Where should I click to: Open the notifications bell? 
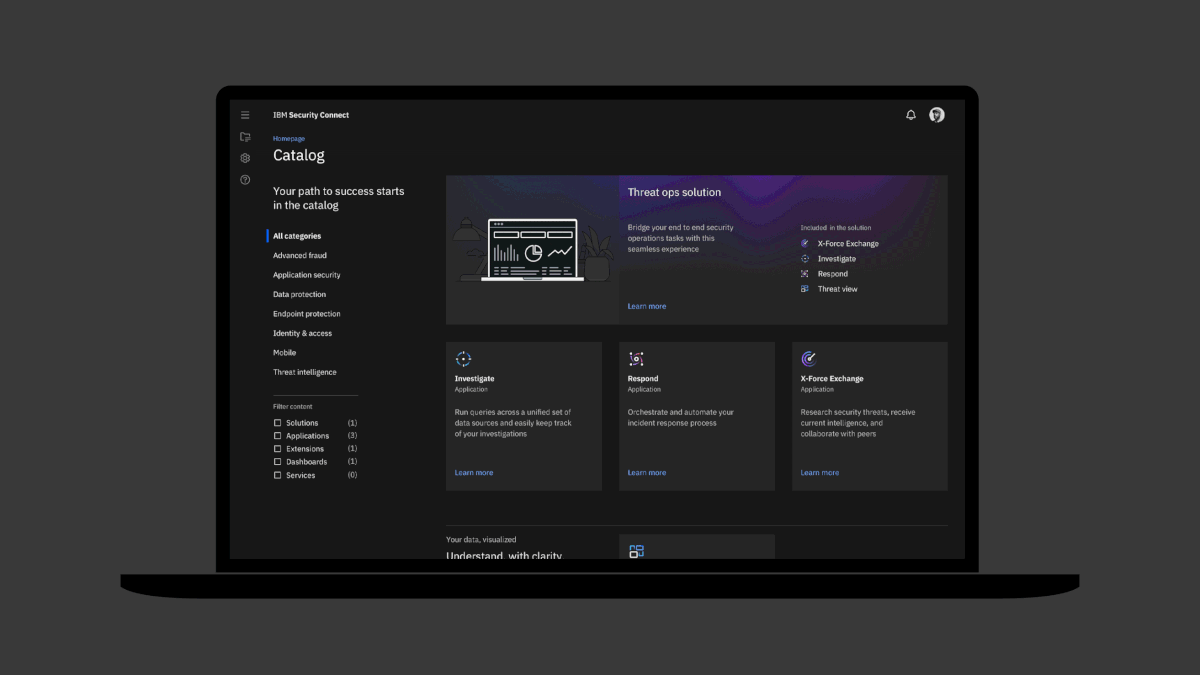[x=911, y=115]
